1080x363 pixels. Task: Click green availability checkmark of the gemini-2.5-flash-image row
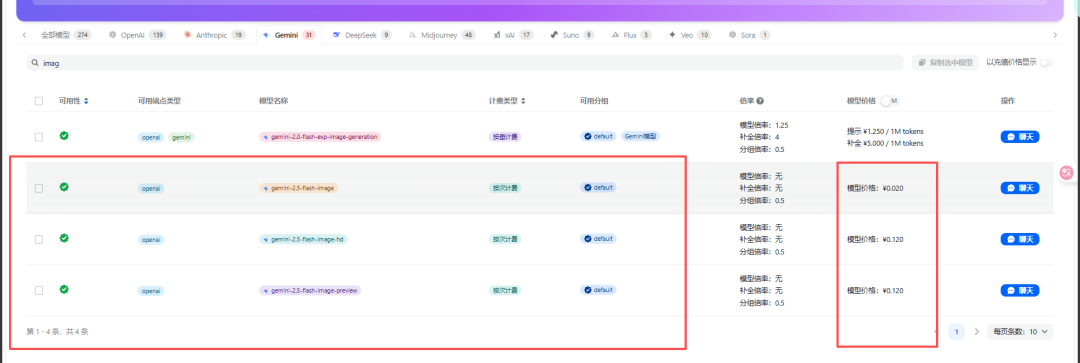pos(64,187)
